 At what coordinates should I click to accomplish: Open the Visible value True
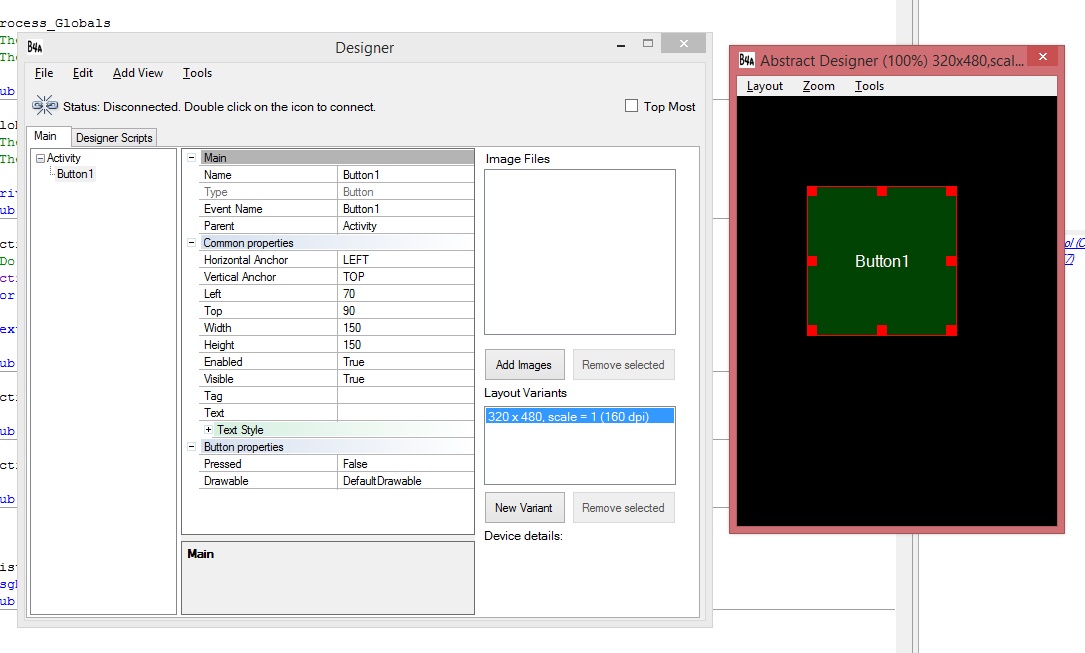[405, 379]
